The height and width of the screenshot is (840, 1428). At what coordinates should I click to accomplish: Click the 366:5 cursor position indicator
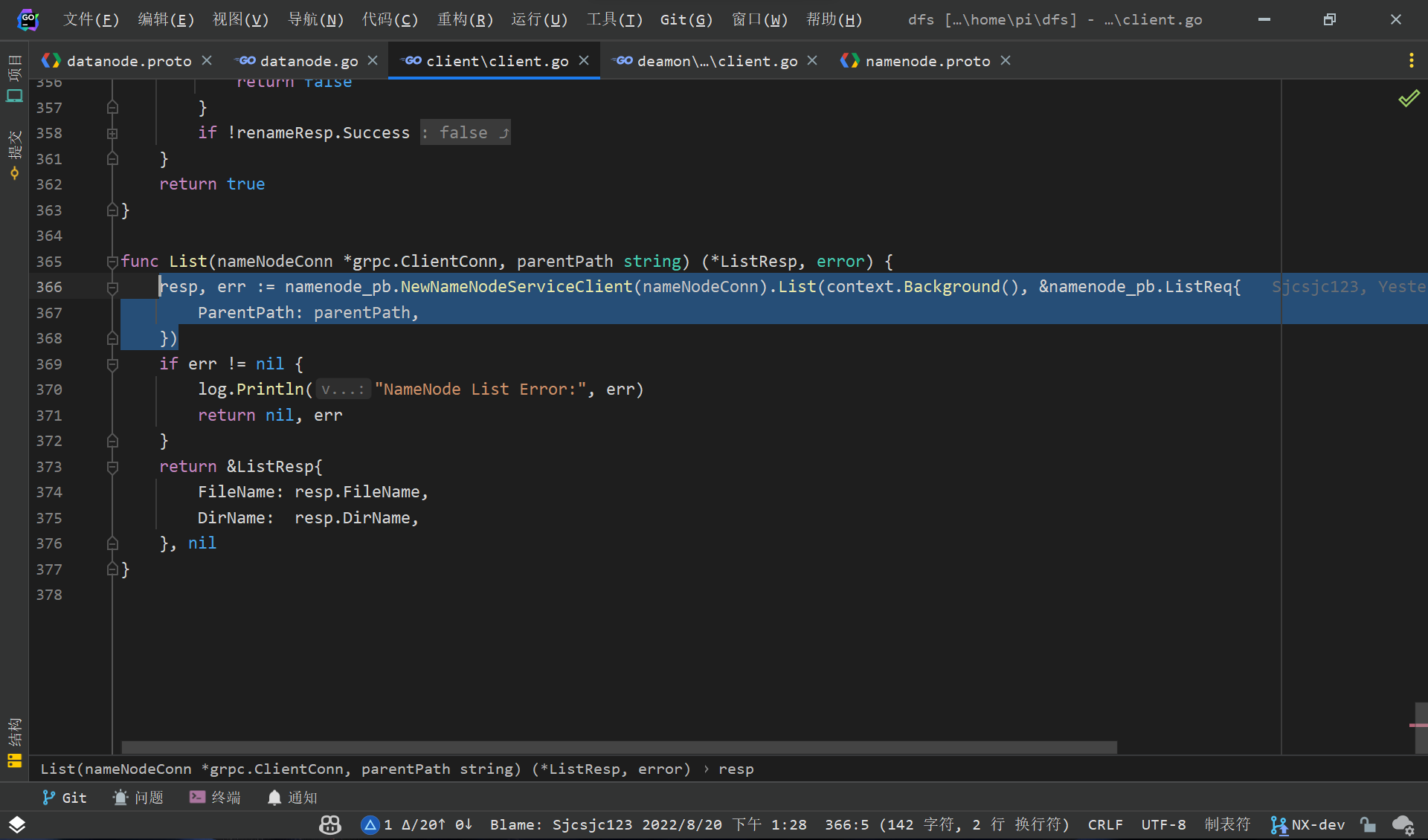pyautogui.click(x=947, y=824)
